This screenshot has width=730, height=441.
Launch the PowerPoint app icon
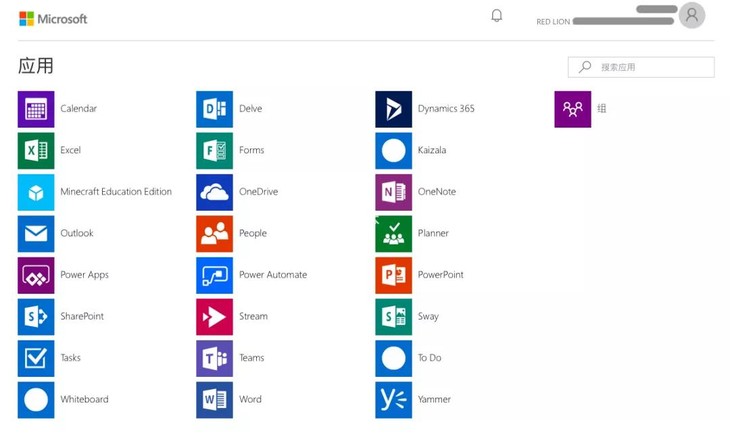[393, 275]
